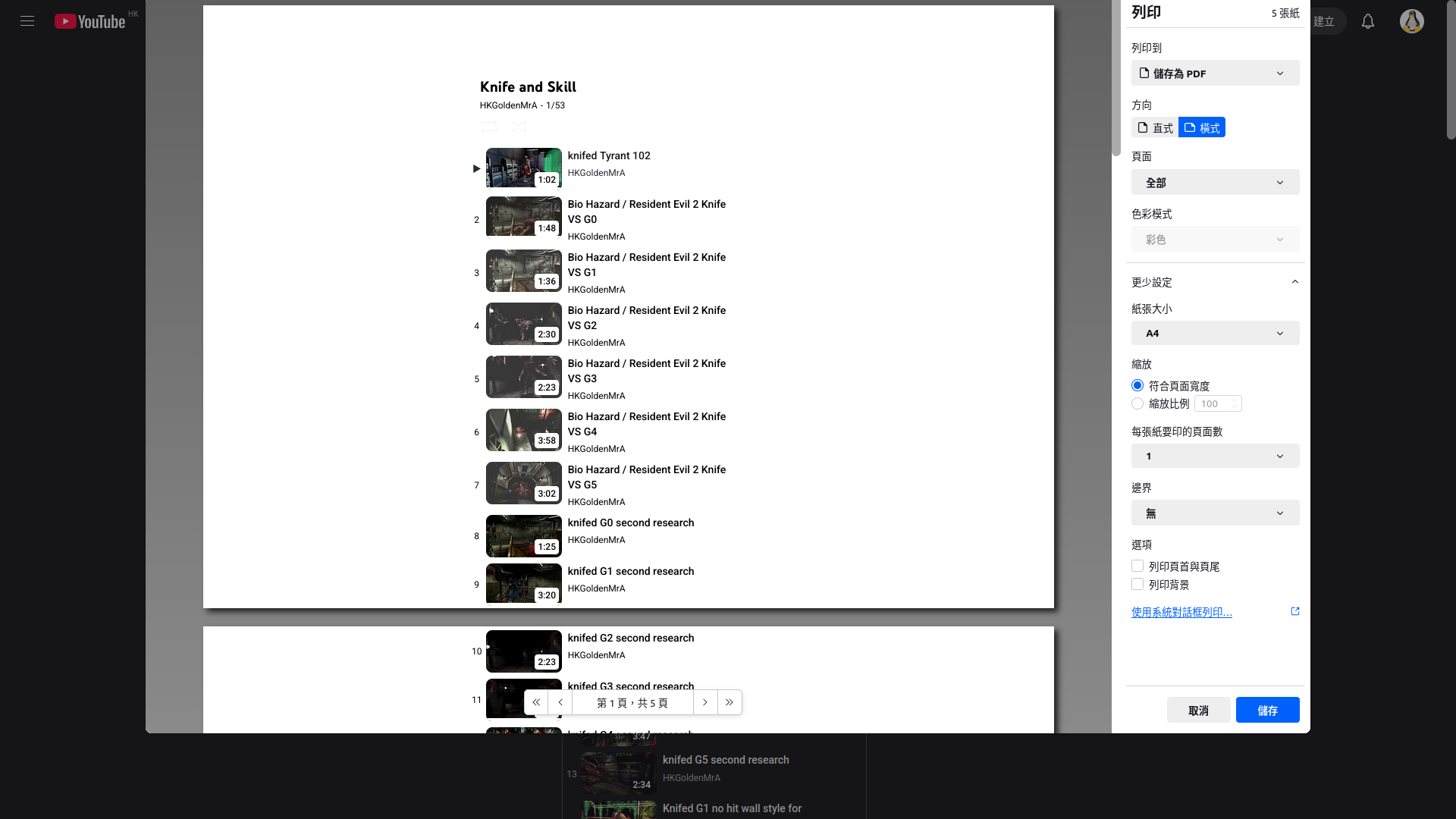Jump to the first preview page
This screenshot has width=1456, height=819.
click(x=536, y=702)
